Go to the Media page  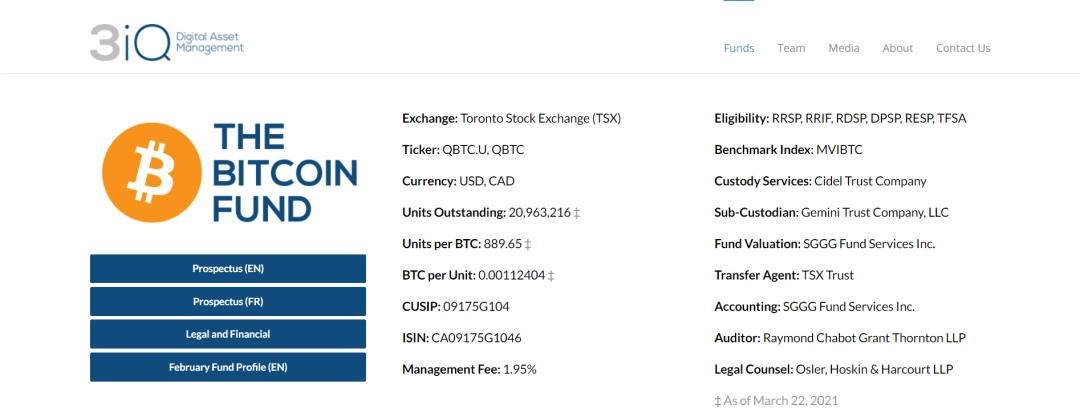coord(844,48)
